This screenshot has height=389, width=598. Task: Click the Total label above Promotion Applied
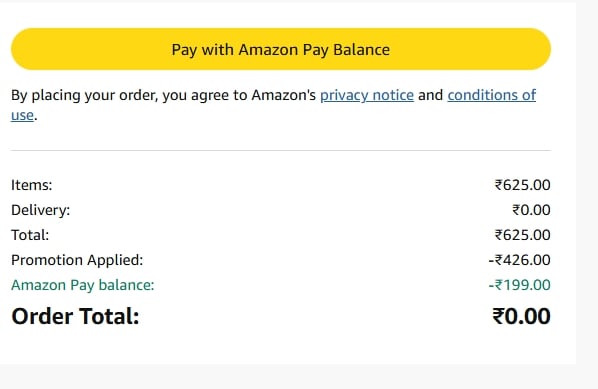click(30, 235)
